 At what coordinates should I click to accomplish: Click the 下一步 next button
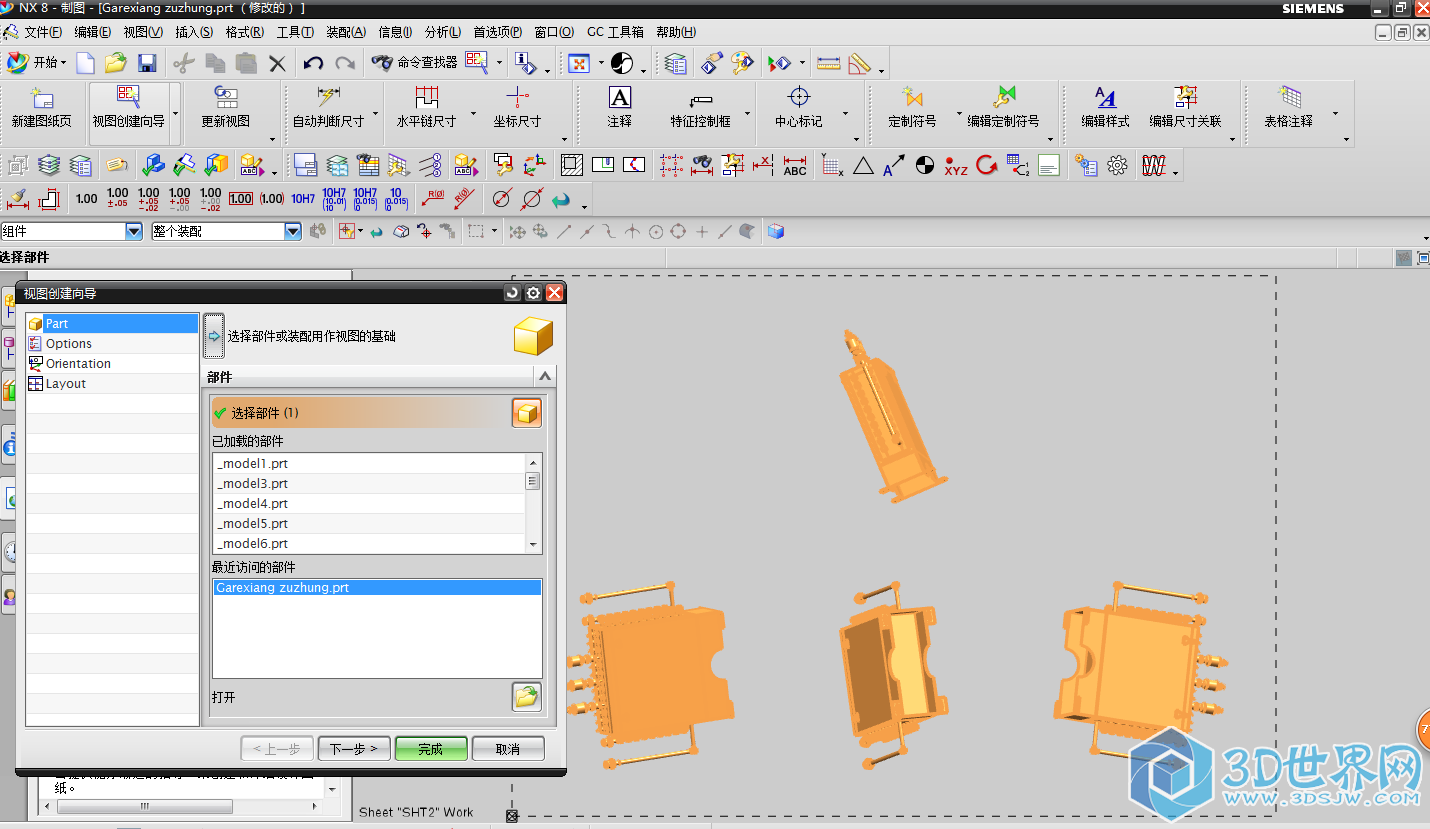point(354,749)
